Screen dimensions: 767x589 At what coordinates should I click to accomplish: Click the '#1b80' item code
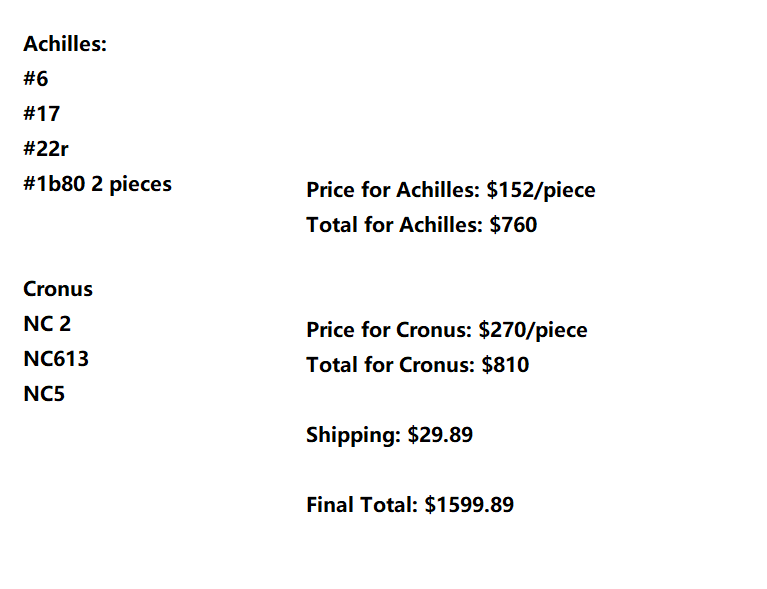click(54, 185)
